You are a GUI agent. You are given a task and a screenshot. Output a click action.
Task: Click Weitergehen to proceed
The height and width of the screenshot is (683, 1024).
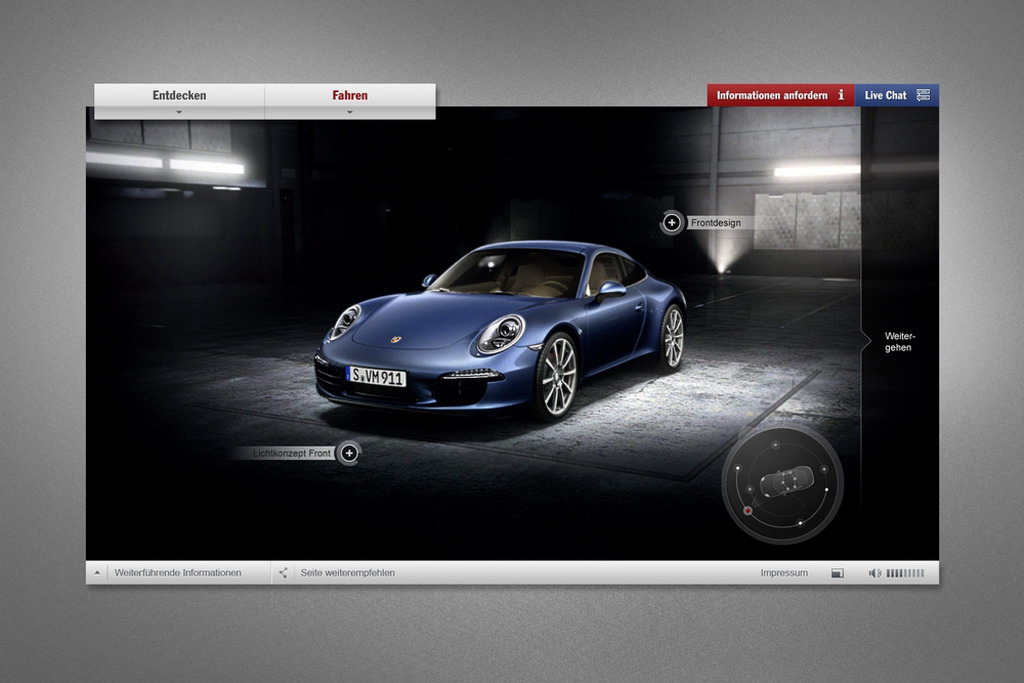coord(898,341)
